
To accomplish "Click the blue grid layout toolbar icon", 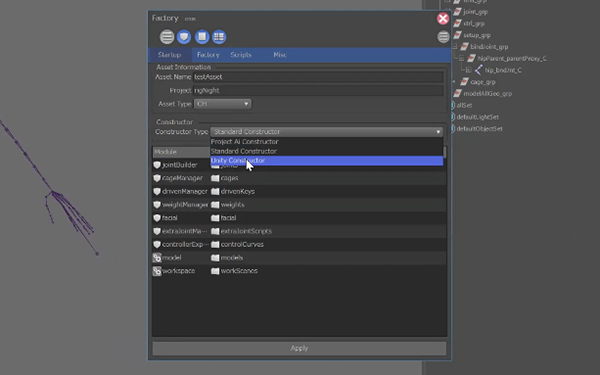I will click(x=219, y=37).
